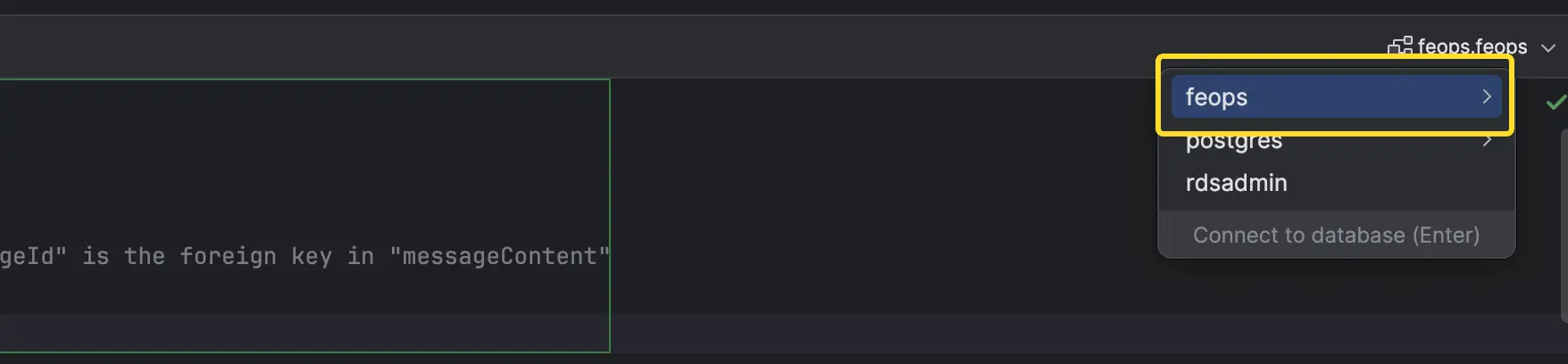The height and width of the screenshot is (364, 1568).
Task: Expand the feops submenu arrow
Action: click(1487, 96)
